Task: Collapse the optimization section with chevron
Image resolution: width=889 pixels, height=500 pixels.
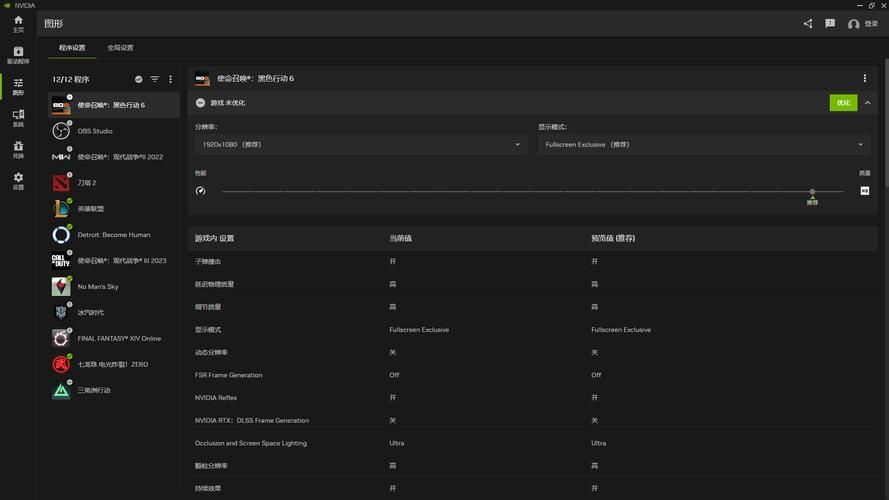Action: (868, 103)
